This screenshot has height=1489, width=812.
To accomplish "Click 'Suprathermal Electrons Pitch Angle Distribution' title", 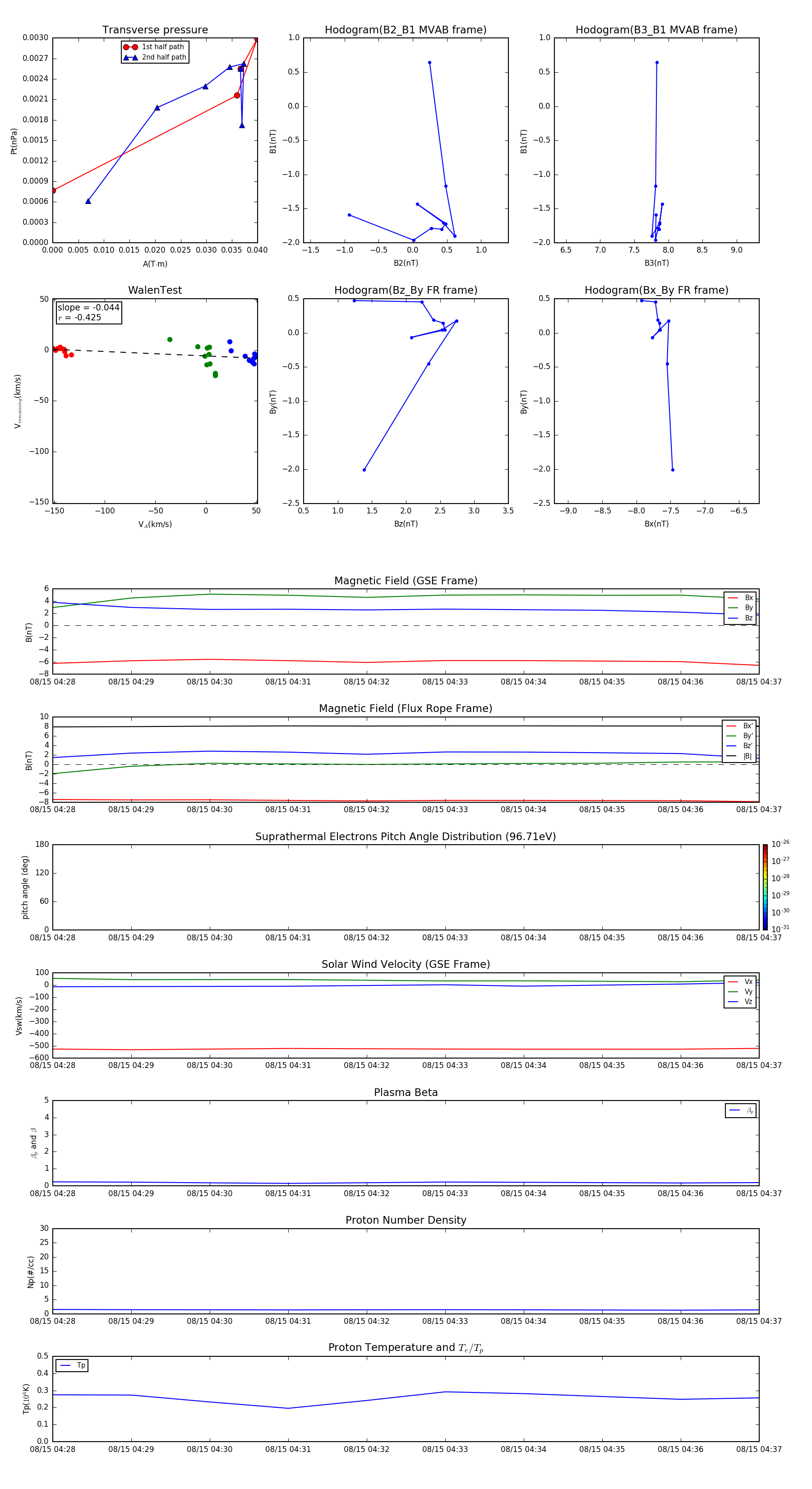I will (x=406, y=837).
